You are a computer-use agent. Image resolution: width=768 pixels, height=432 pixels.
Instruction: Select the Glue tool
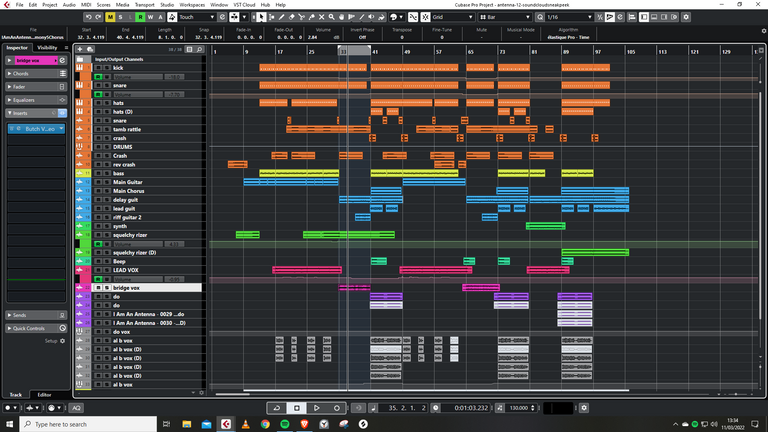[x=312, y=17]
